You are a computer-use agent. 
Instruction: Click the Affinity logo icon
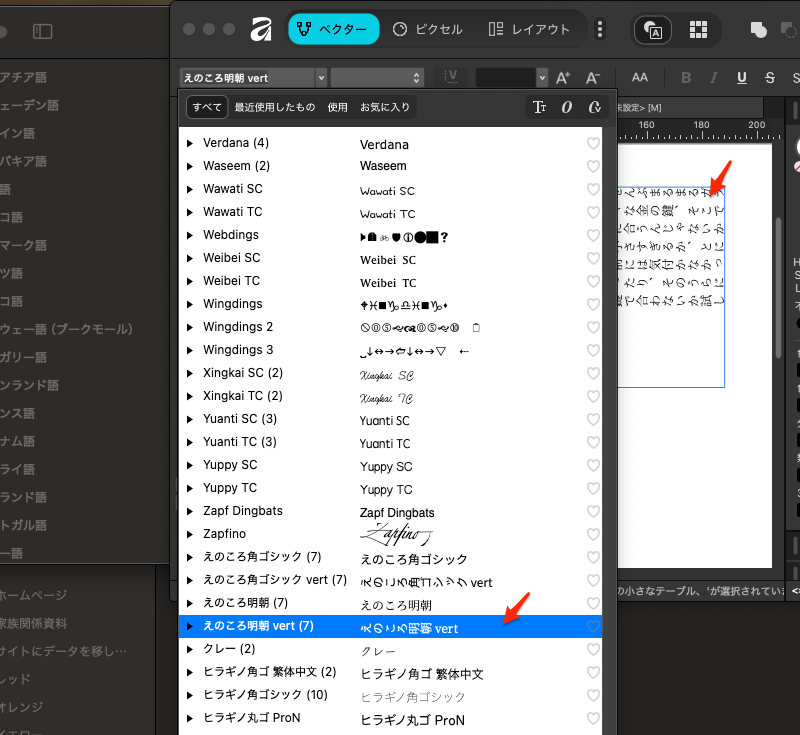[262, 29]
